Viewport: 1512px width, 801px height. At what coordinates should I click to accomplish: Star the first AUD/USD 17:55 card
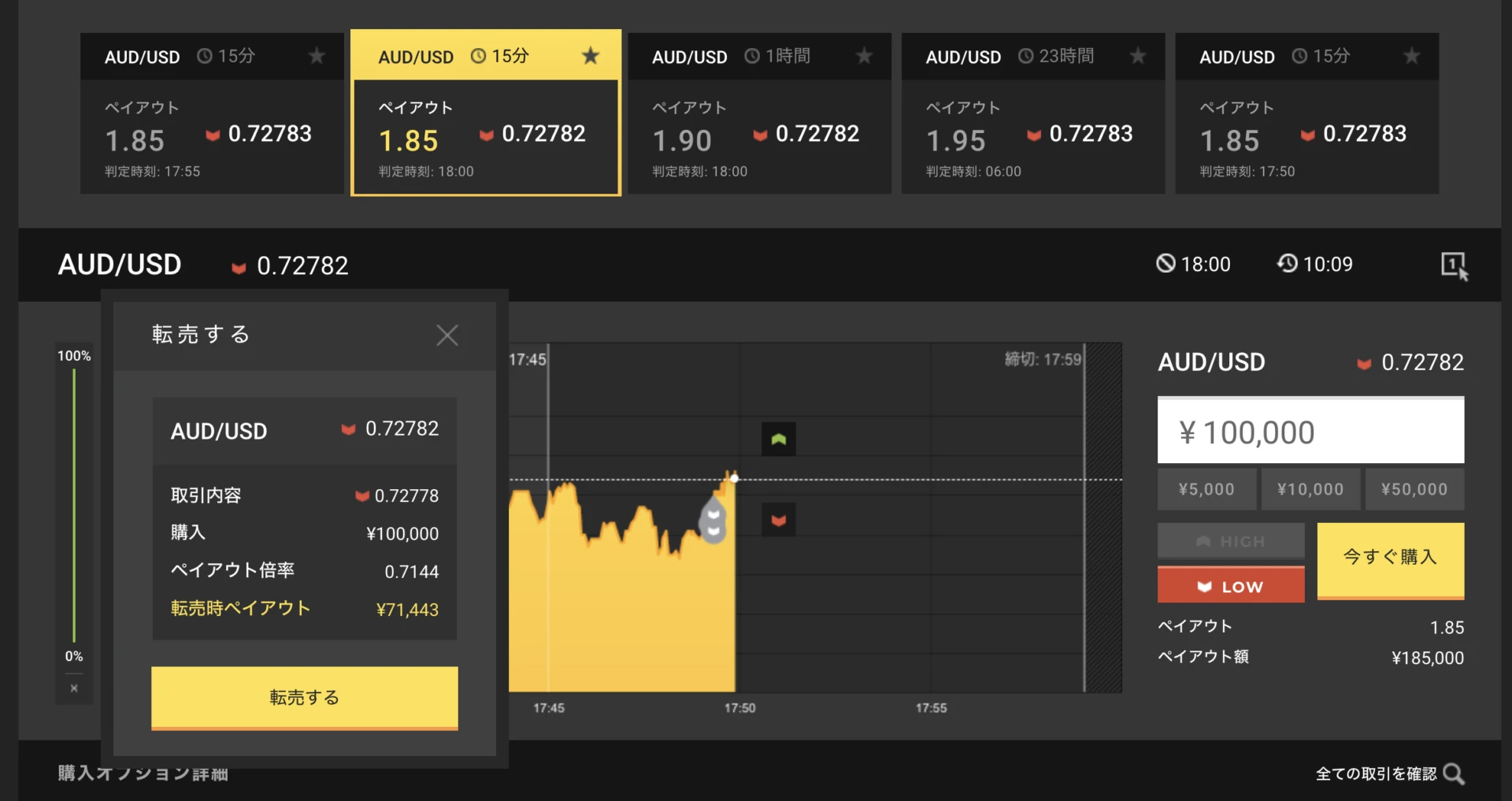(317, 56)
